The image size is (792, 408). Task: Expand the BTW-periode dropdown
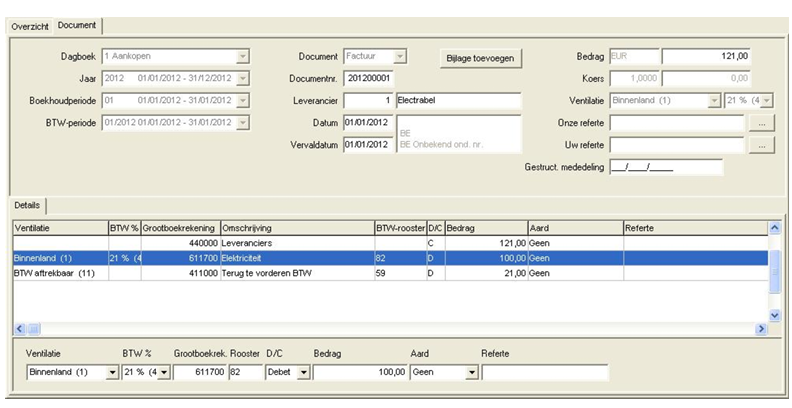click(x=243, y=122)
